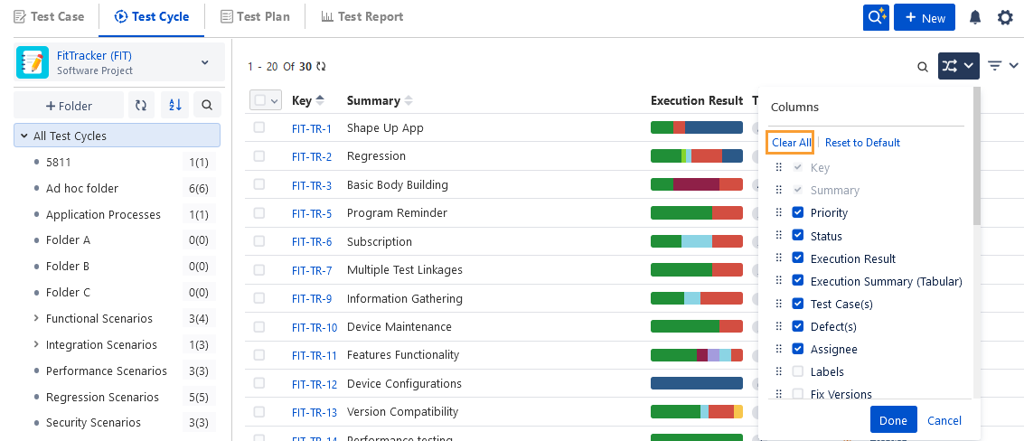This screenshot has width=1024, height=441.
Task: Refresh the 1 - 20 of 30 count
Action: point(321,67)
